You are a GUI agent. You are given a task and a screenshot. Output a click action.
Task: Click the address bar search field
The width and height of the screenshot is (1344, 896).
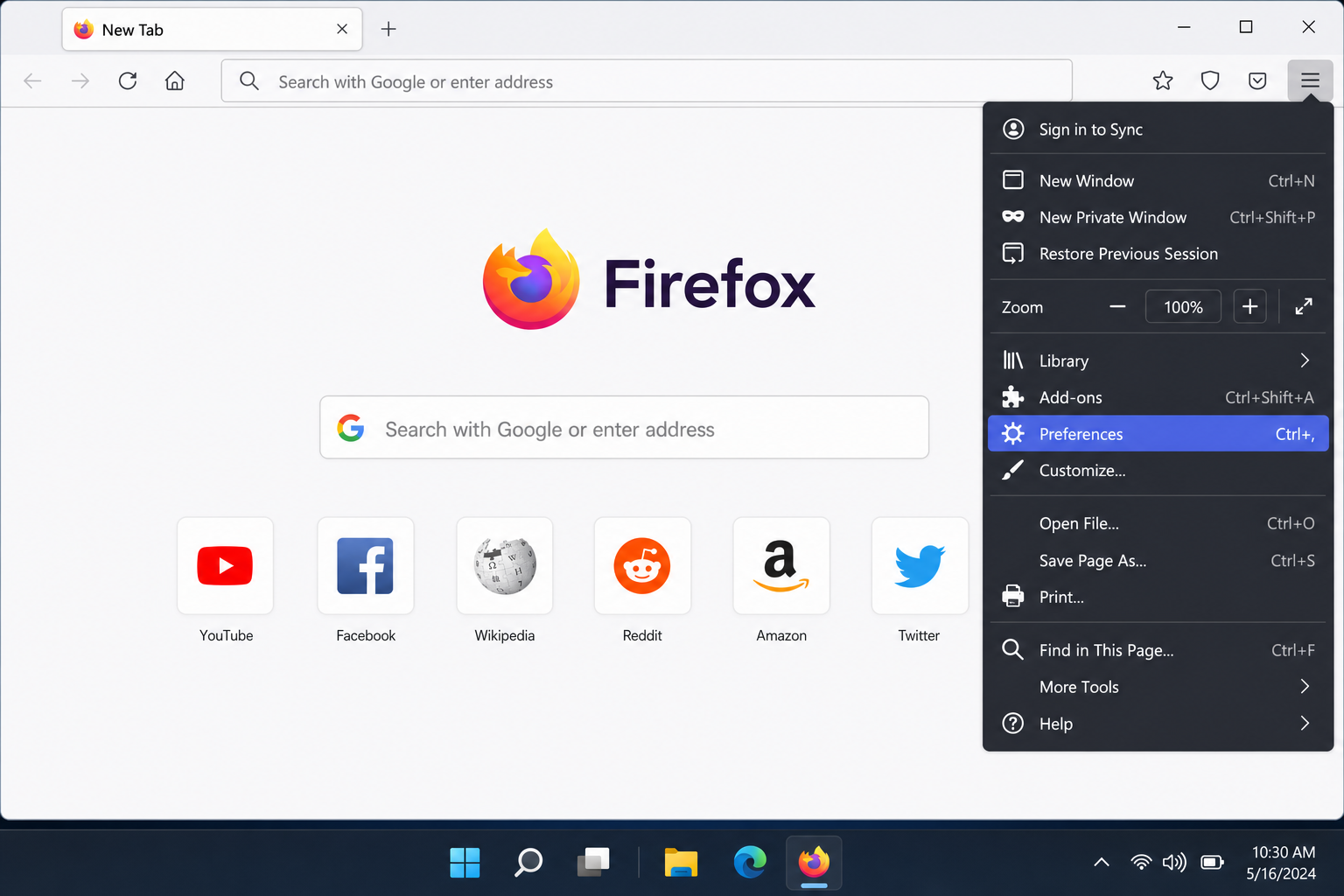[x=647, y=81]
